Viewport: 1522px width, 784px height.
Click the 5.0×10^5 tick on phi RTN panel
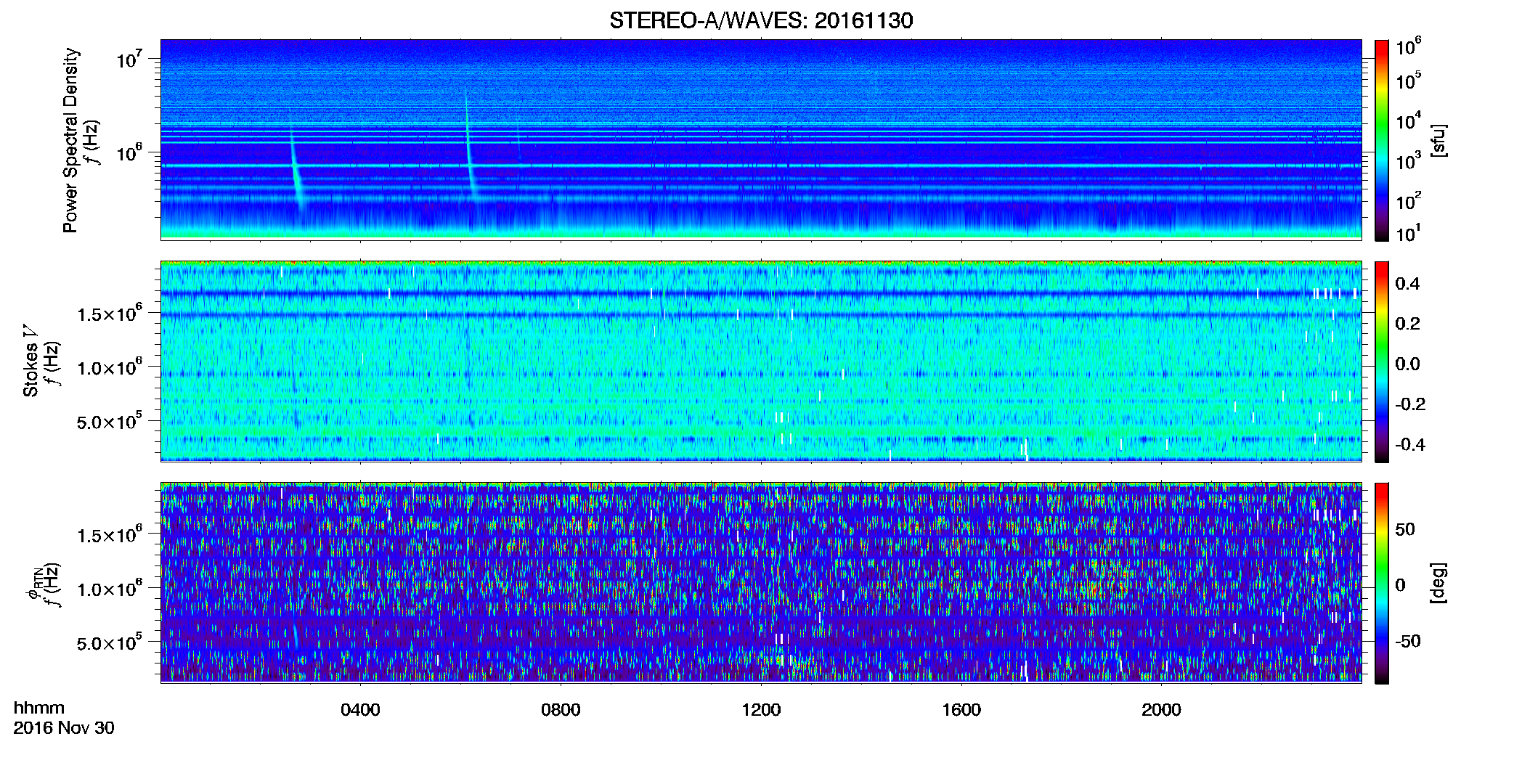click(109, 642)
